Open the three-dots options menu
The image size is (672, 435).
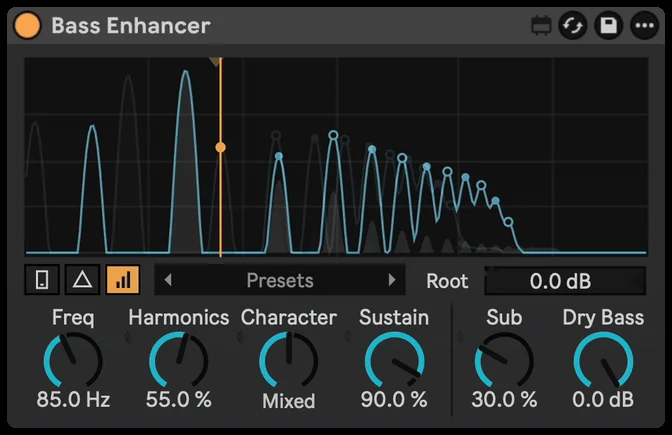tap(645, 26)
